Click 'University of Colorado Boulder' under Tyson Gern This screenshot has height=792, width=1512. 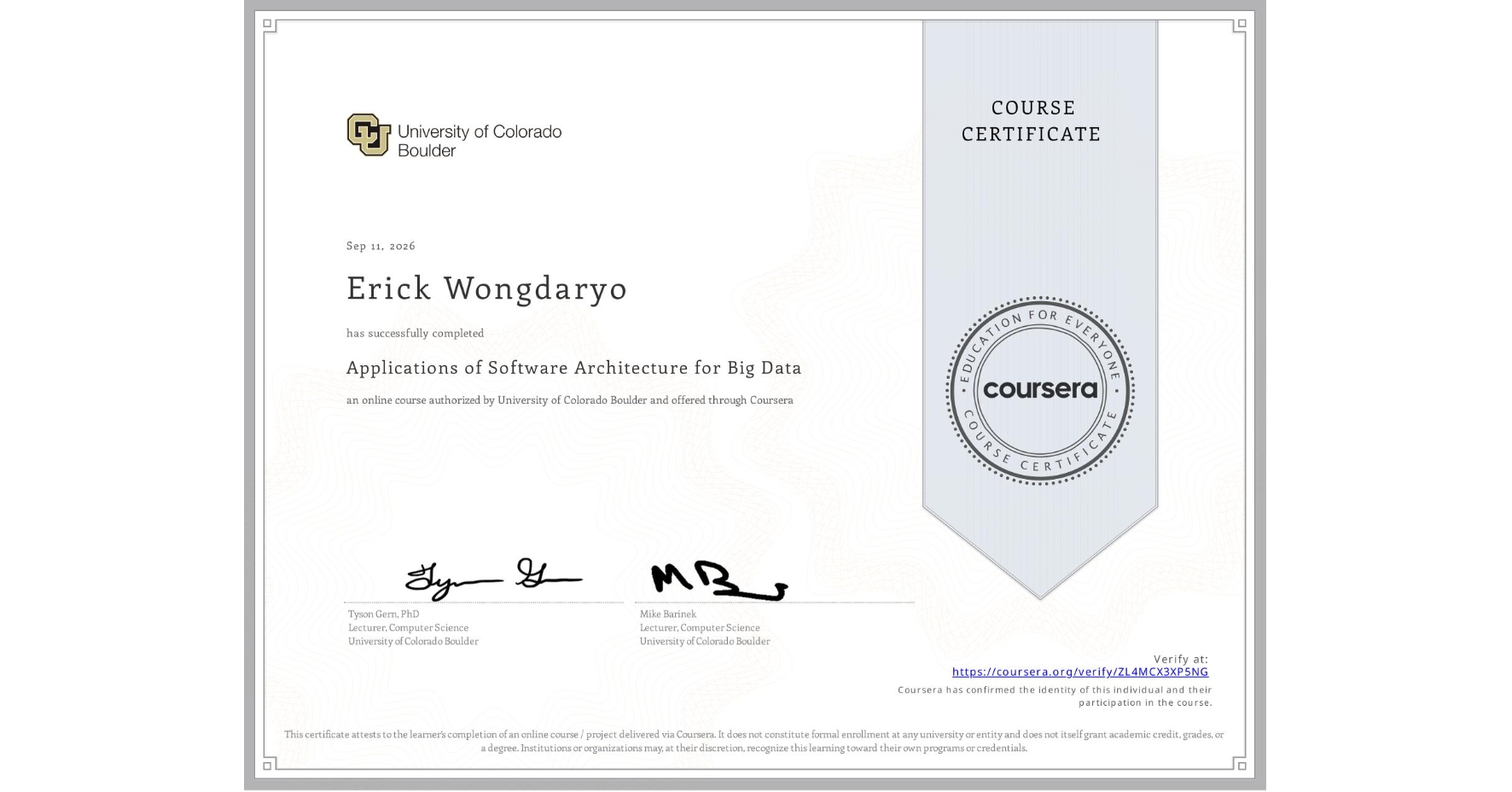(x=413, y=641)
